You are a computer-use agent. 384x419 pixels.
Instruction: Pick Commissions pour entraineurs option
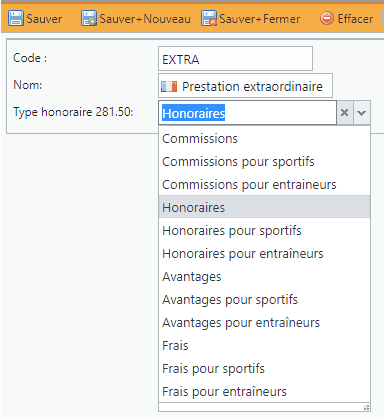pos(264,185)
